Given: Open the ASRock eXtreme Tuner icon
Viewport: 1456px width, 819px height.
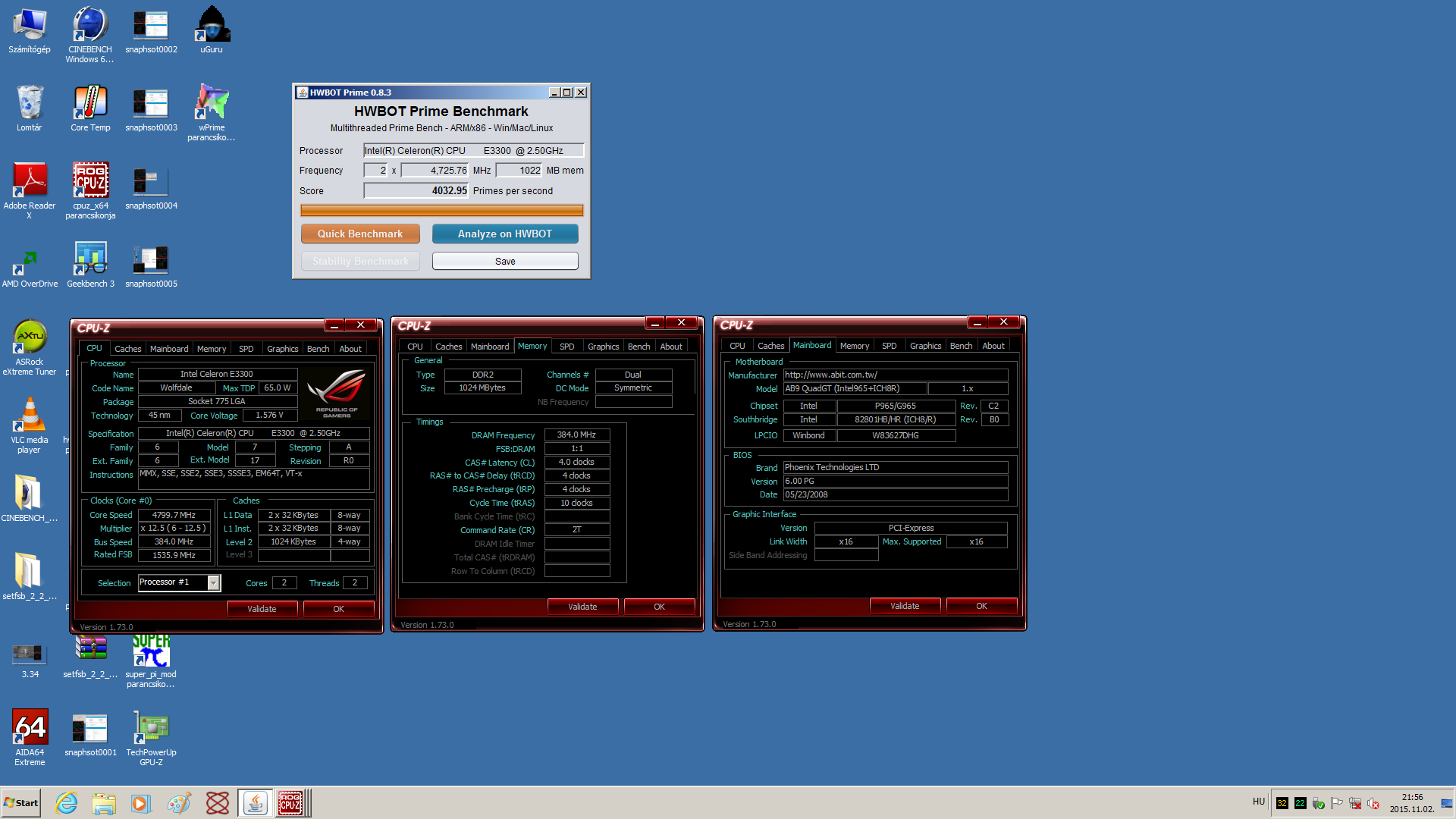Looking at the screenshot, I should click(x=30, y=347).
